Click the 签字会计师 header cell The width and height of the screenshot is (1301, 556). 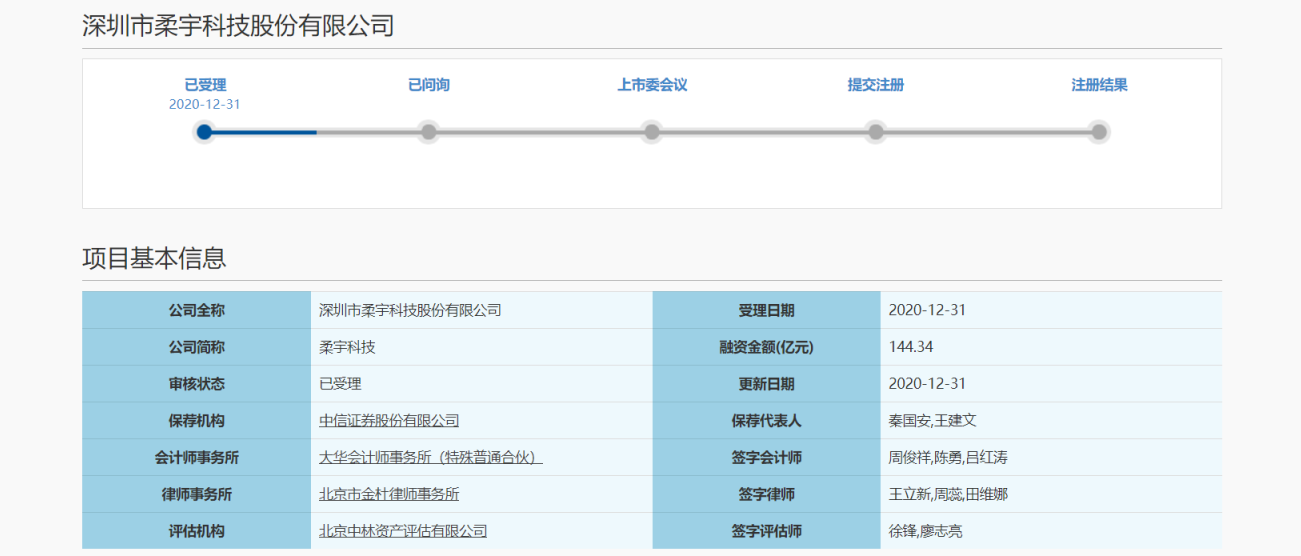tap(767, 458)
